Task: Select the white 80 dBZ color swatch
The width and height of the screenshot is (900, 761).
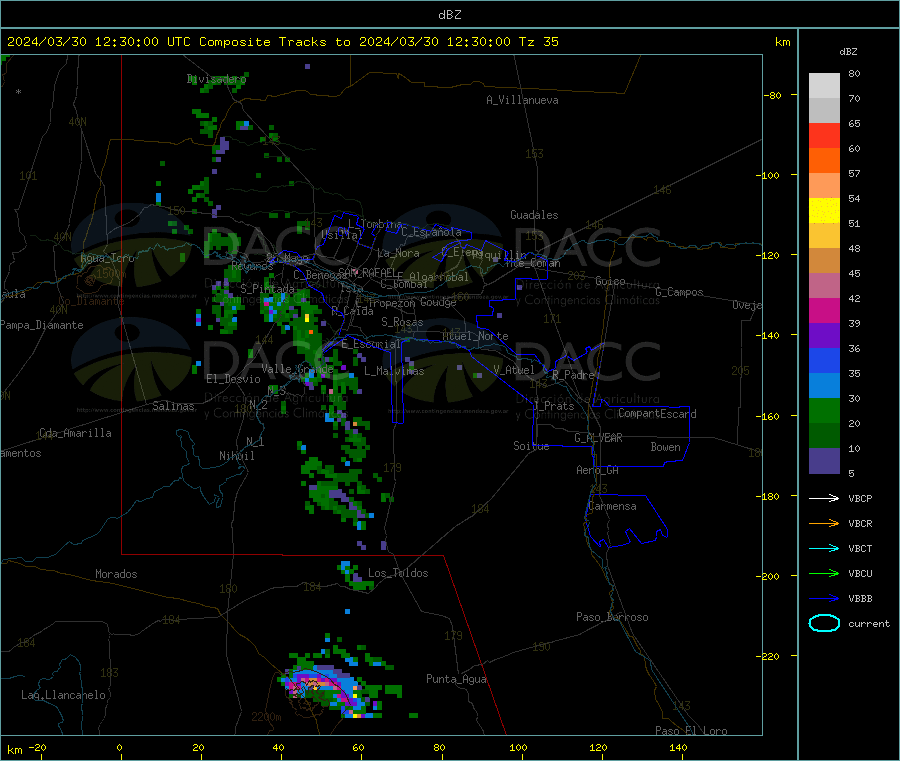Action: click(824, 86)
